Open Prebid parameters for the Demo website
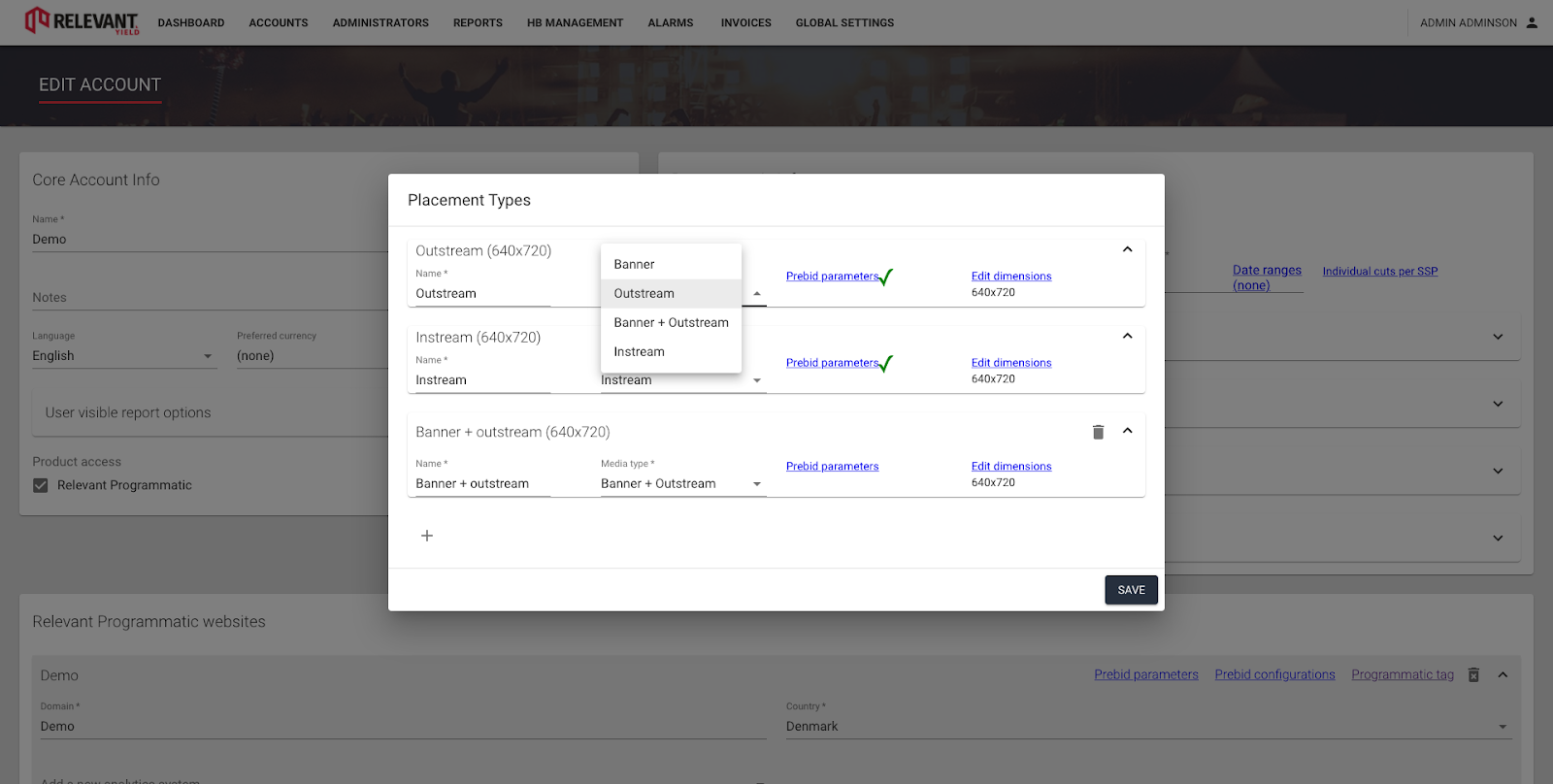Image resolution: width=1553 pixels, height=784 pixels. click(1146, 674)
